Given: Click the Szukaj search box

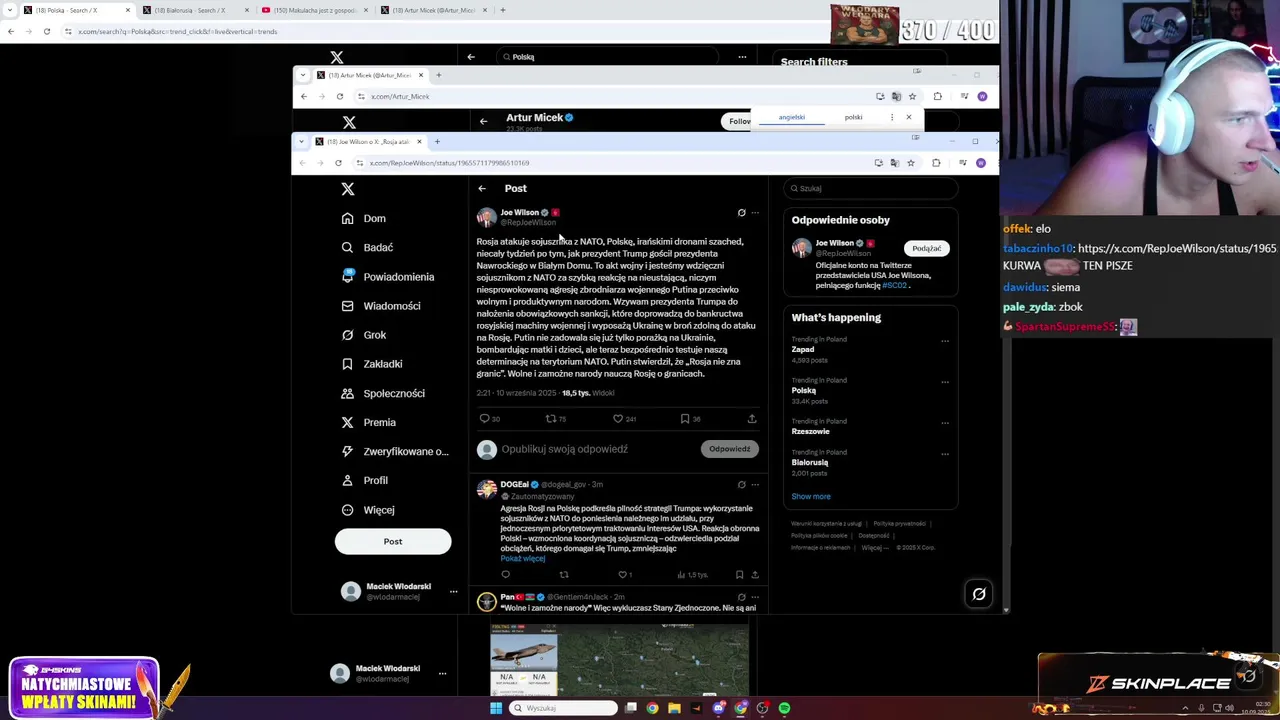Looking at the screenshot, I should tap(870, 188).
